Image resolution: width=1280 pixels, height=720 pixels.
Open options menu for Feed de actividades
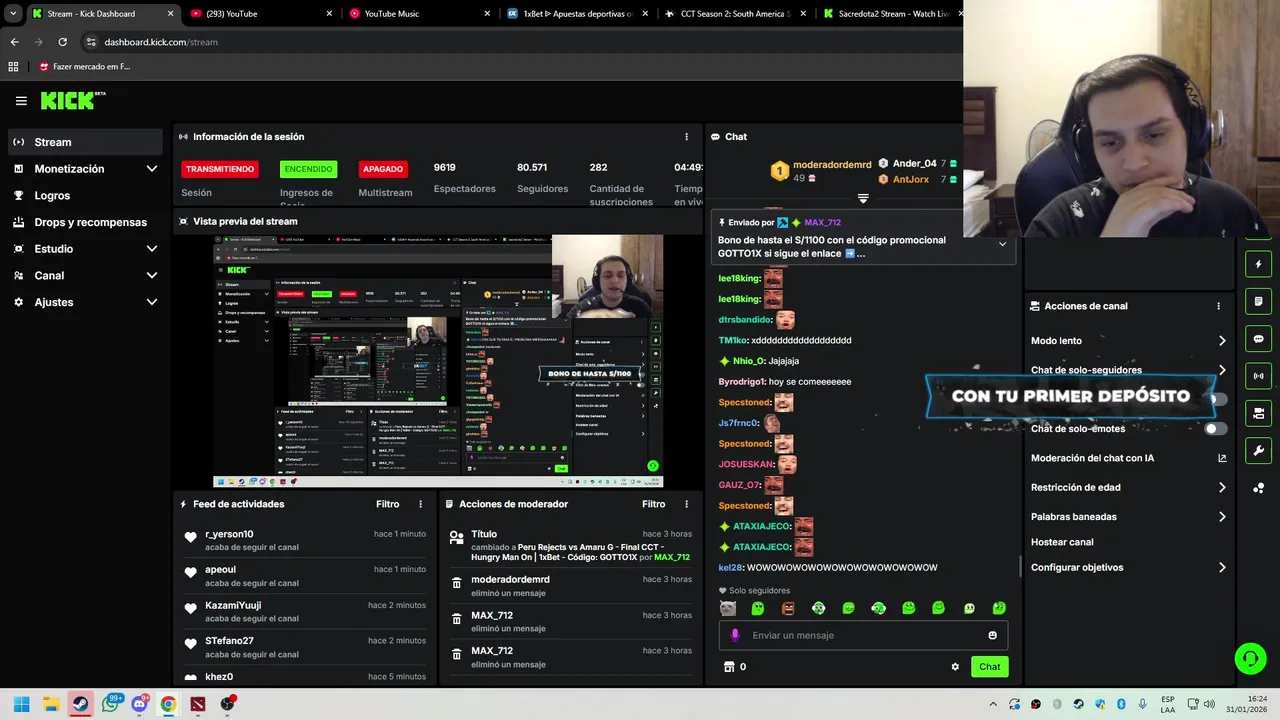(420, 504)
